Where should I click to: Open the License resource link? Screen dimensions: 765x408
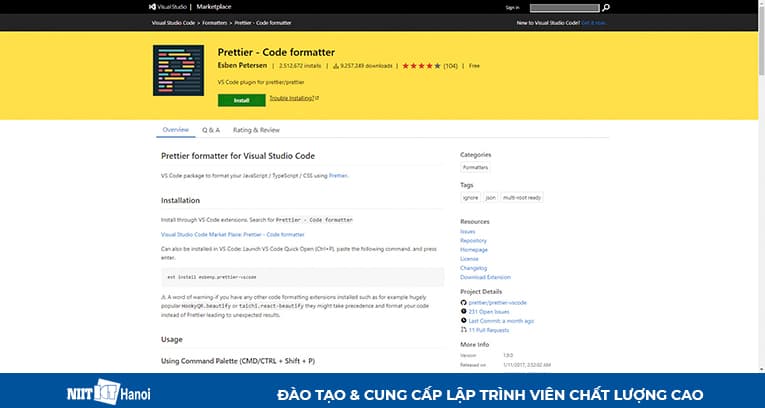(469, 259)
